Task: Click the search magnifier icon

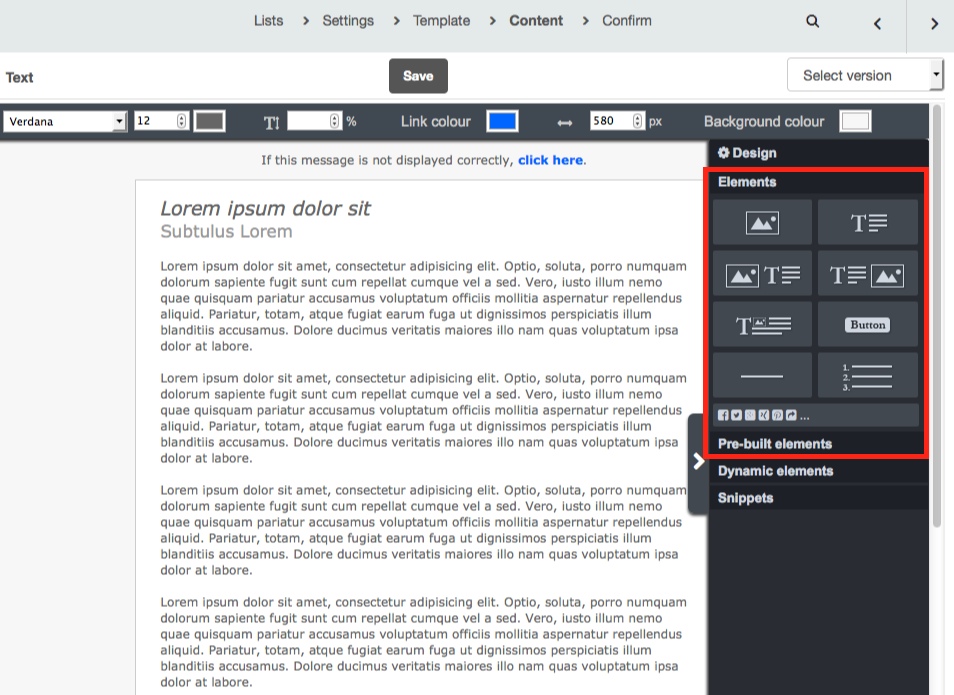Action: click(812, 21)
